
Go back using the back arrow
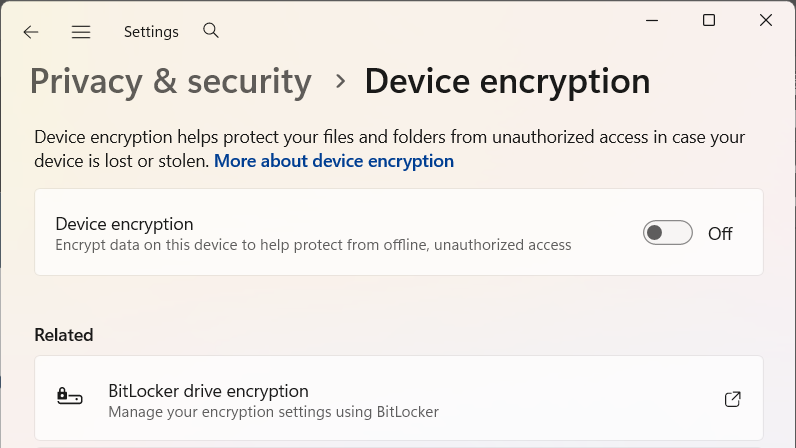tap(31, 32)
